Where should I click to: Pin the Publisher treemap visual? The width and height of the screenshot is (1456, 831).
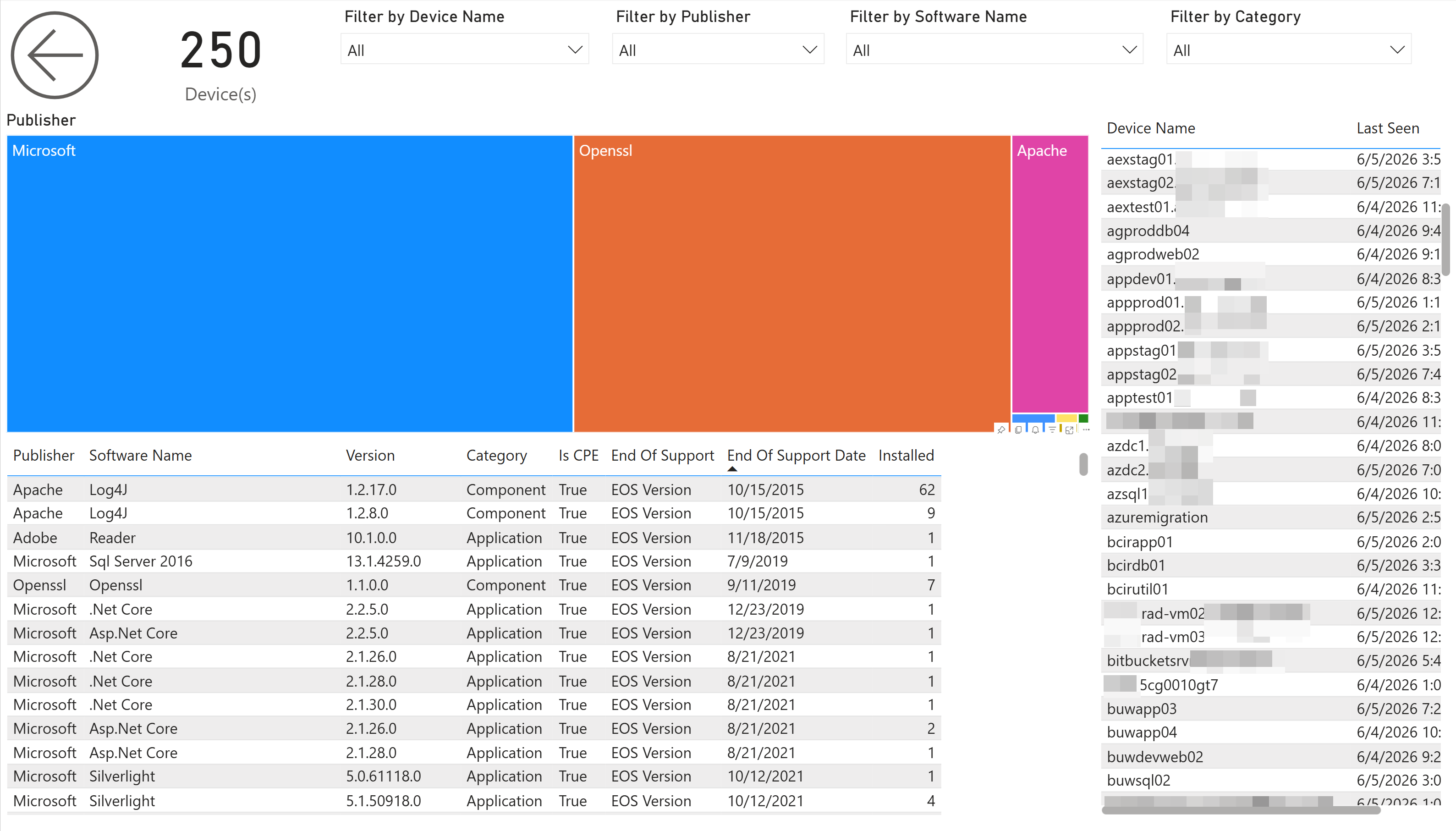pos(1001,430)
